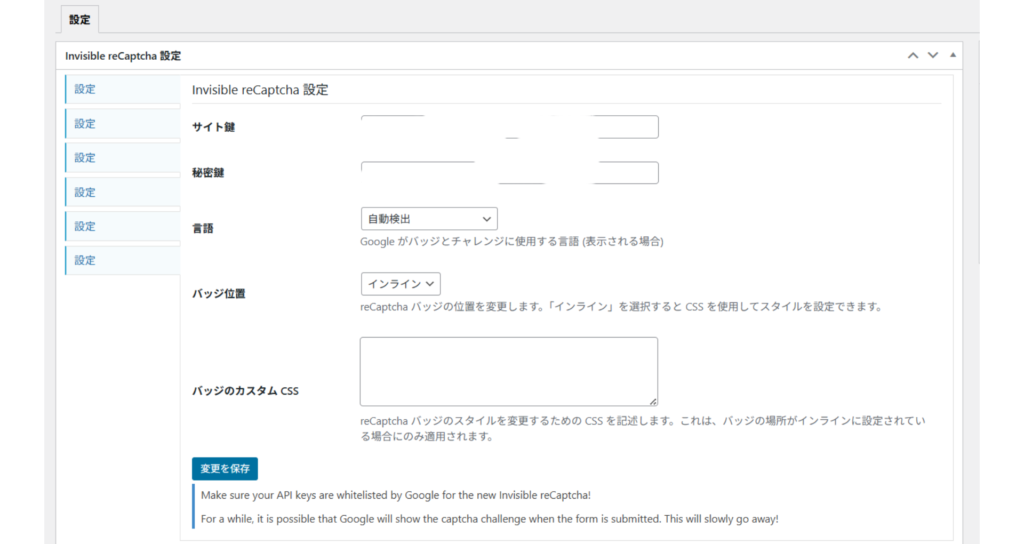Click the move panel up arrow icon
This screenshot has width=1024, height=544.
pos(912,56)
